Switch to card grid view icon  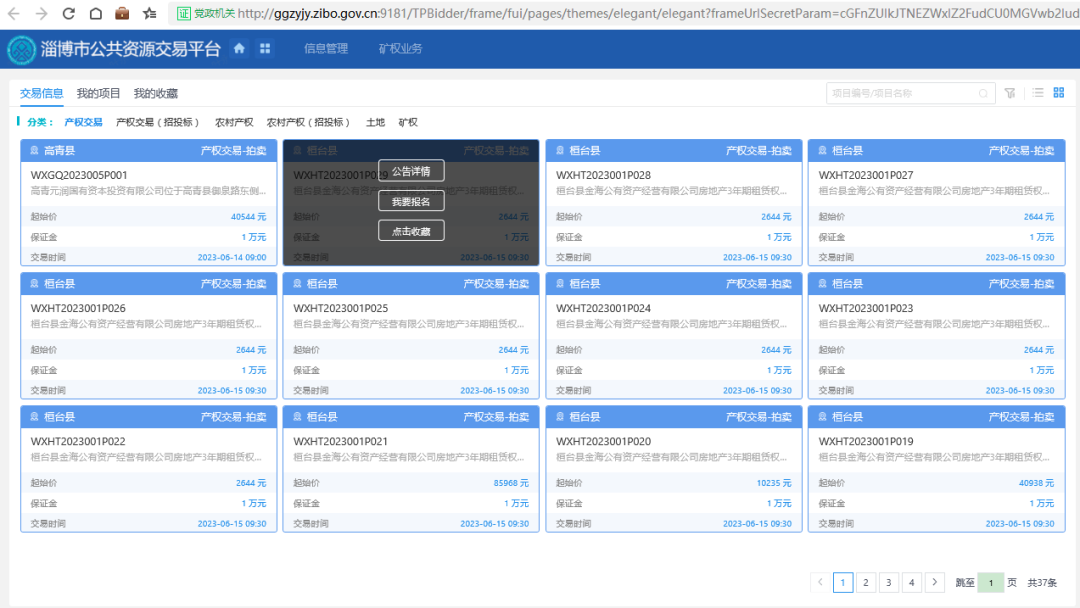pyautogui.click(x=1059, y=92)
